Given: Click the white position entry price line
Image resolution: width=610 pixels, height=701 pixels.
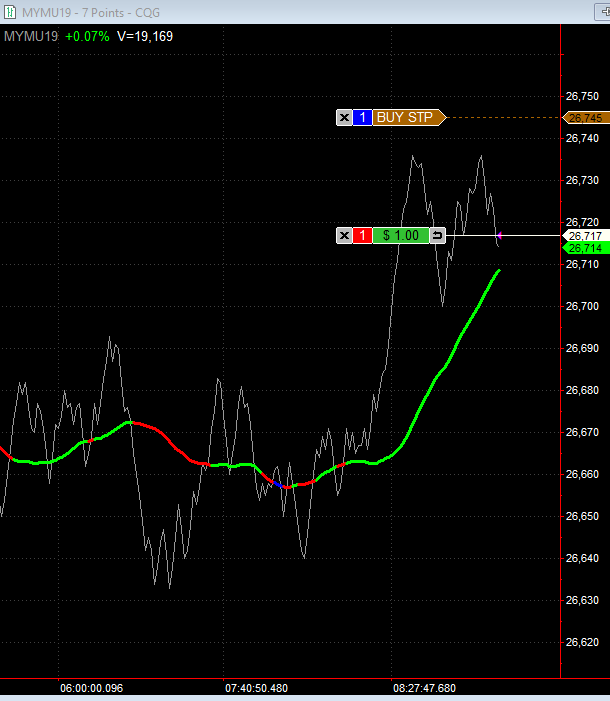Looking at the screenshot, I should point(504,236).
